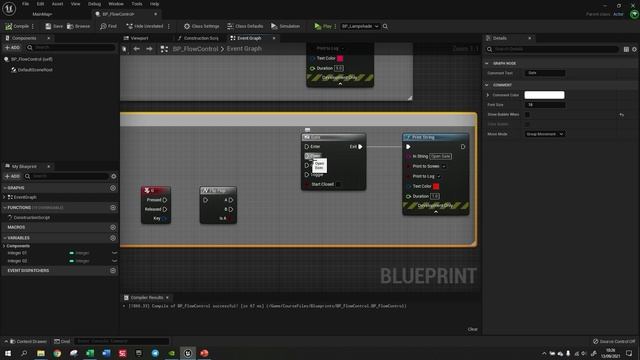Toggle visibility eye for second Integer variable
This screenshot has width=640, height=360.
(x=114, y=261)
